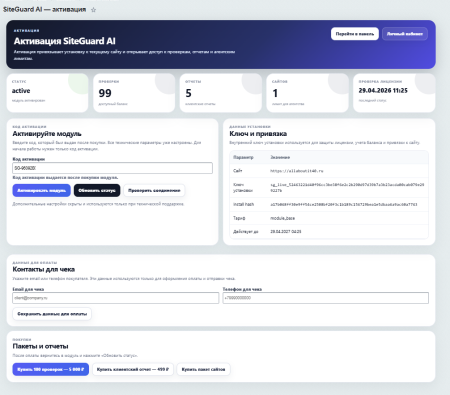Click the reports count value "5"

pos(188,93)
